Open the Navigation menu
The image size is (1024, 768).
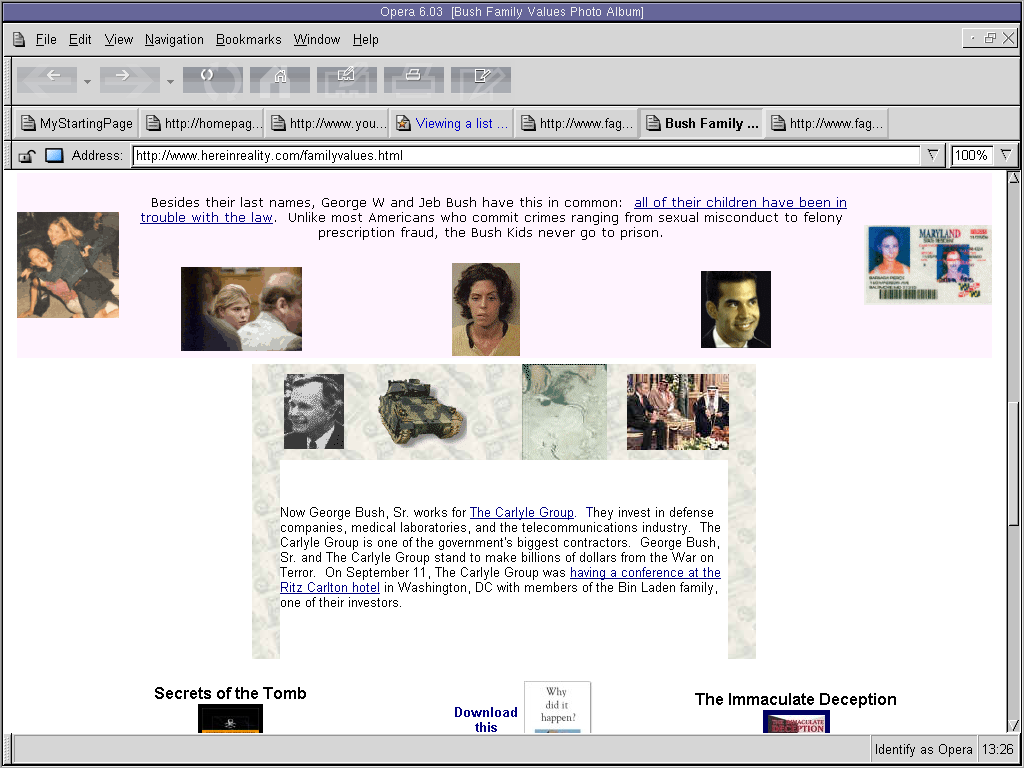174,40
